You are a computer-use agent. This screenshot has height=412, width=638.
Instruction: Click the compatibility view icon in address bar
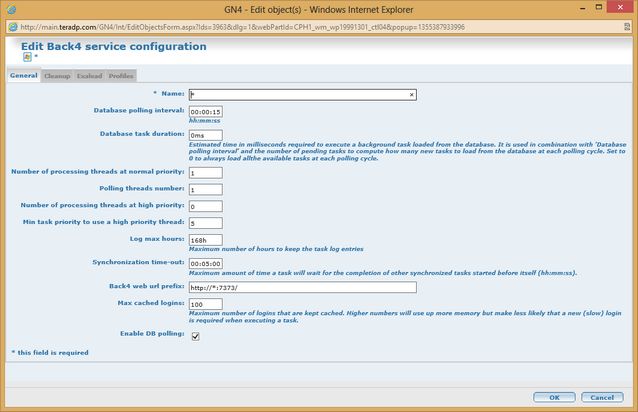click(x=627, y=27)
